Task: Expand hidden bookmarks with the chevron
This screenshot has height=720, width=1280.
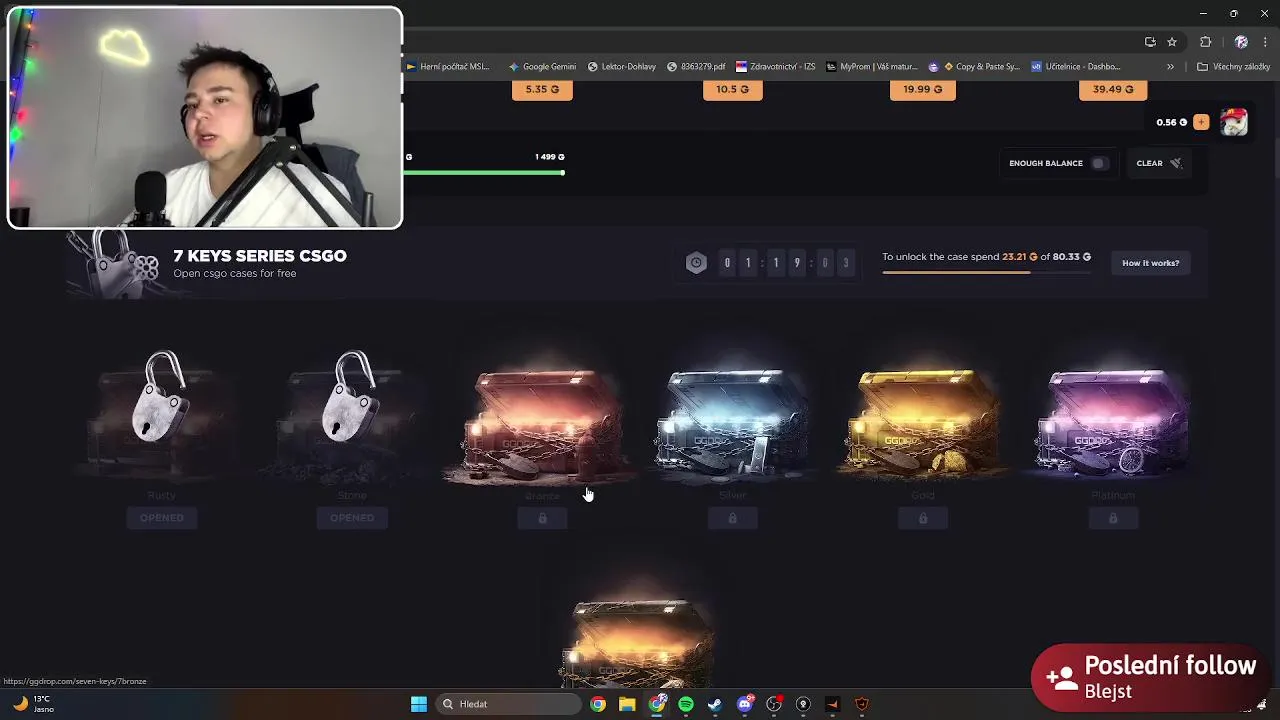Action: coord(1170,67)
